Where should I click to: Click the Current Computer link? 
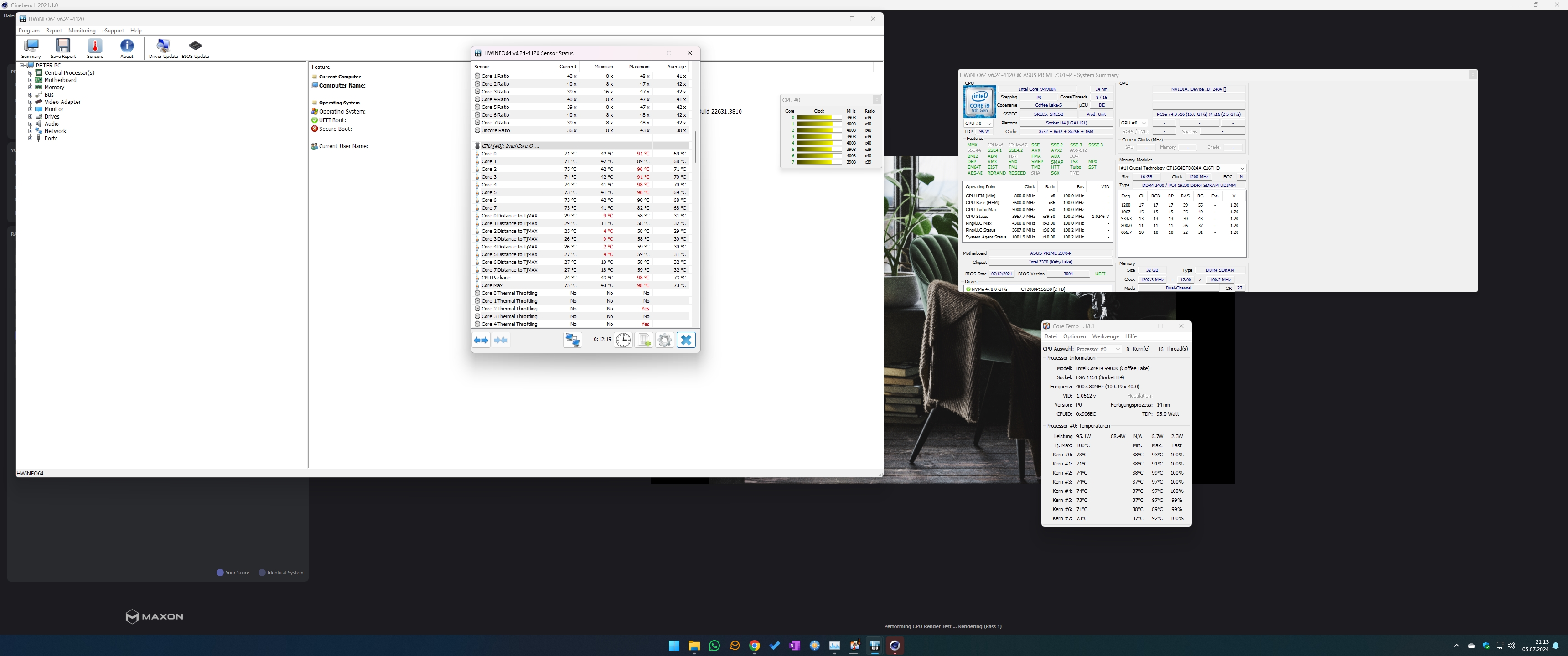pyautogui.click(x=340, y=77)
